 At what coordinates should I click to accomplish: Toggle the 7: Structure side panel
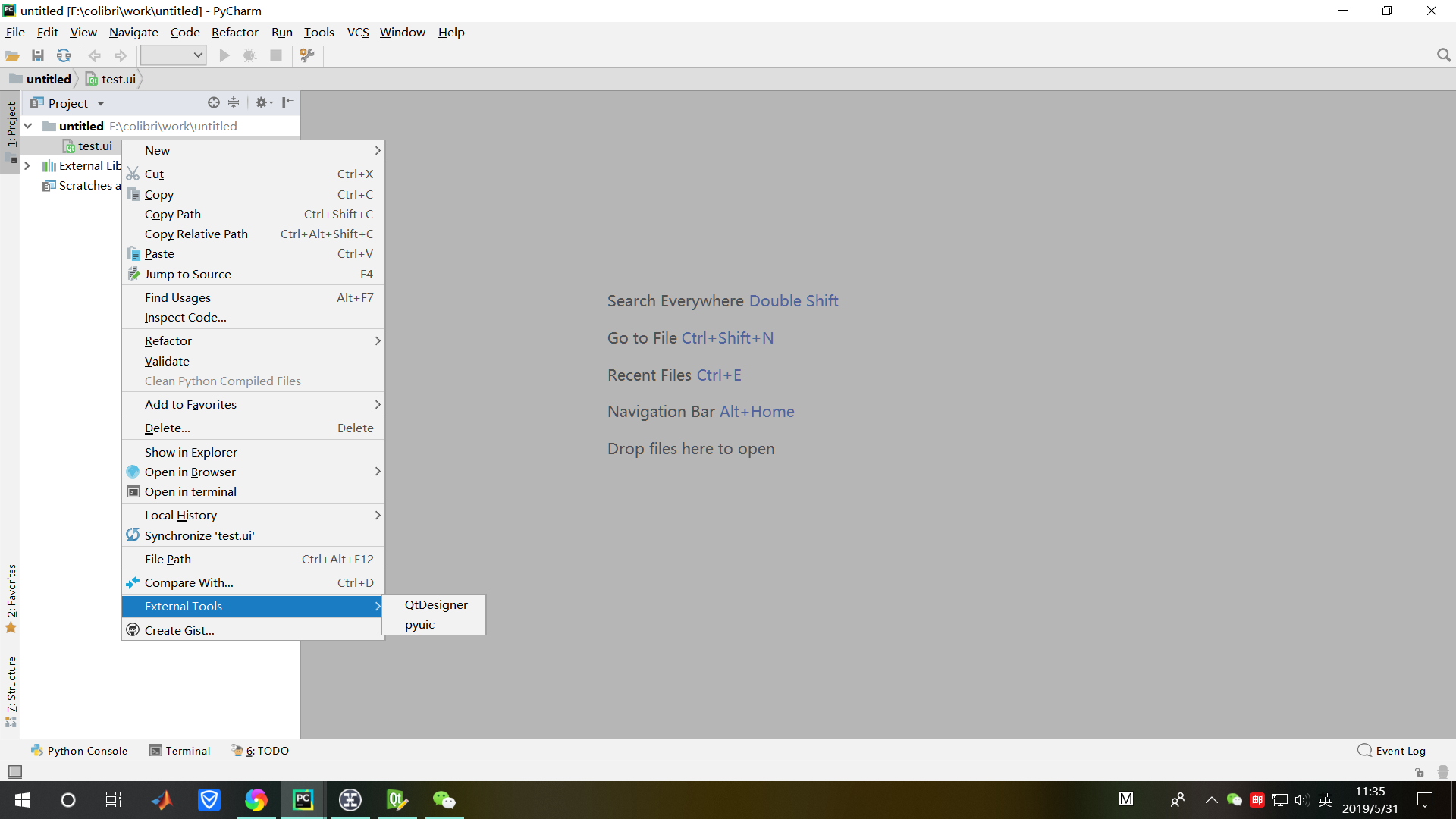click(11, 690)
